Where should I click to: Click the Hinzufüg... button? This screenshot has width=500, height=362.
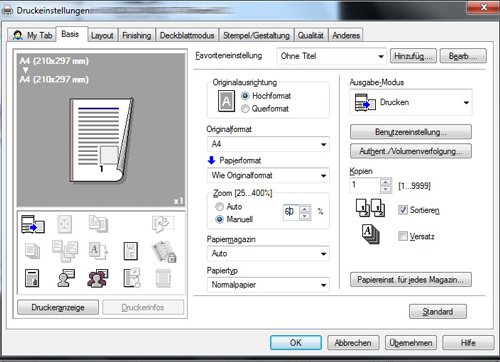[413, 56]
